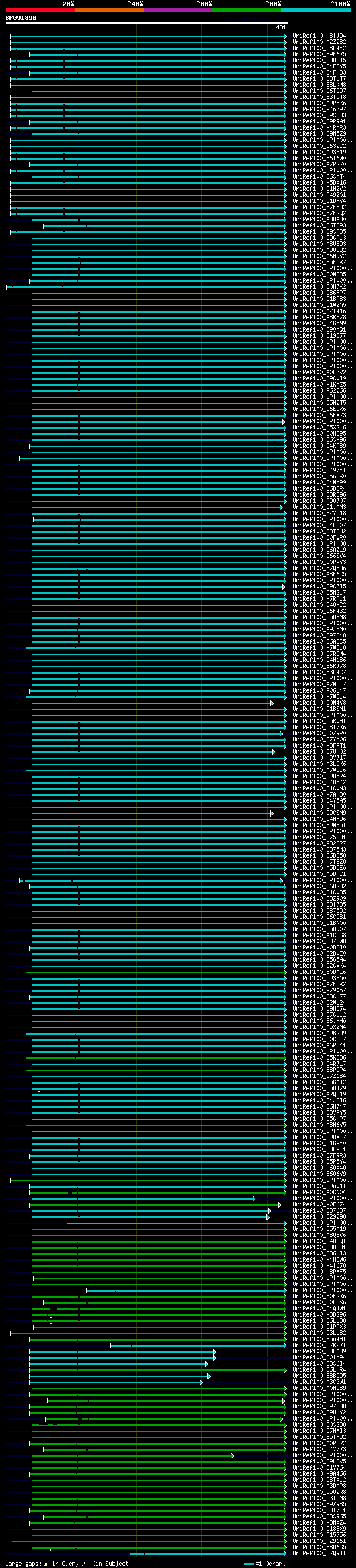Select the UniRef100_C6SZC2 label

319,146
